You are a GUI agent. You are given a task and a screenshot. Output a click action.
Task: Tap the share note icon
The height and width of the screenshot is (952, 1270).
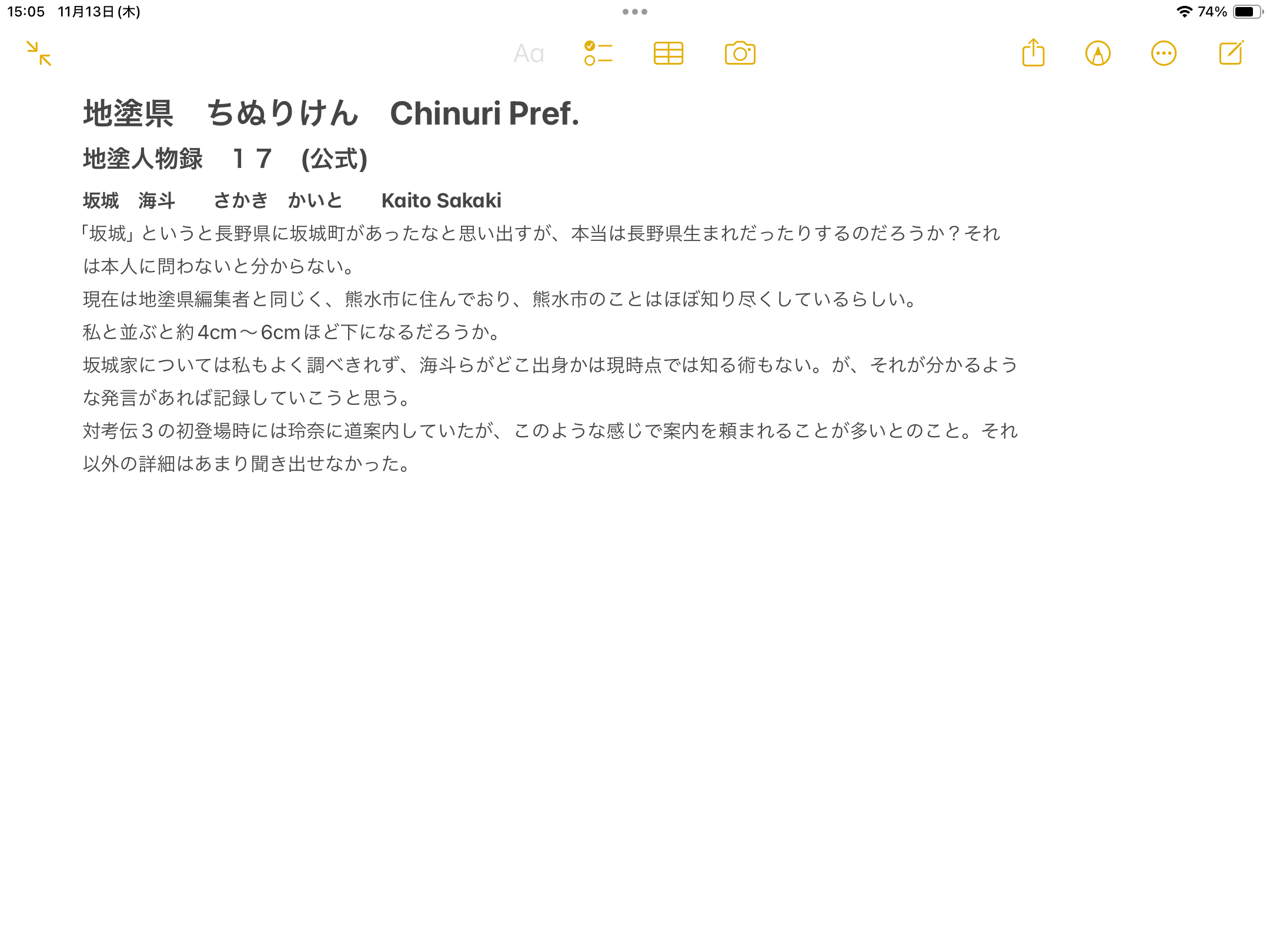tap(1033, 53)
